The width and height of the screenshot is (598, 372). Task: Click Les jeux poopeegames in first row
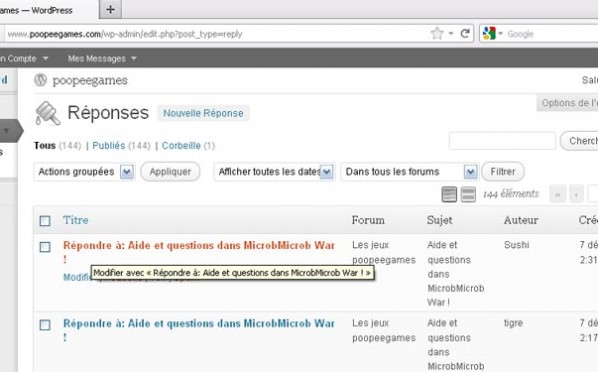point(384,252)
